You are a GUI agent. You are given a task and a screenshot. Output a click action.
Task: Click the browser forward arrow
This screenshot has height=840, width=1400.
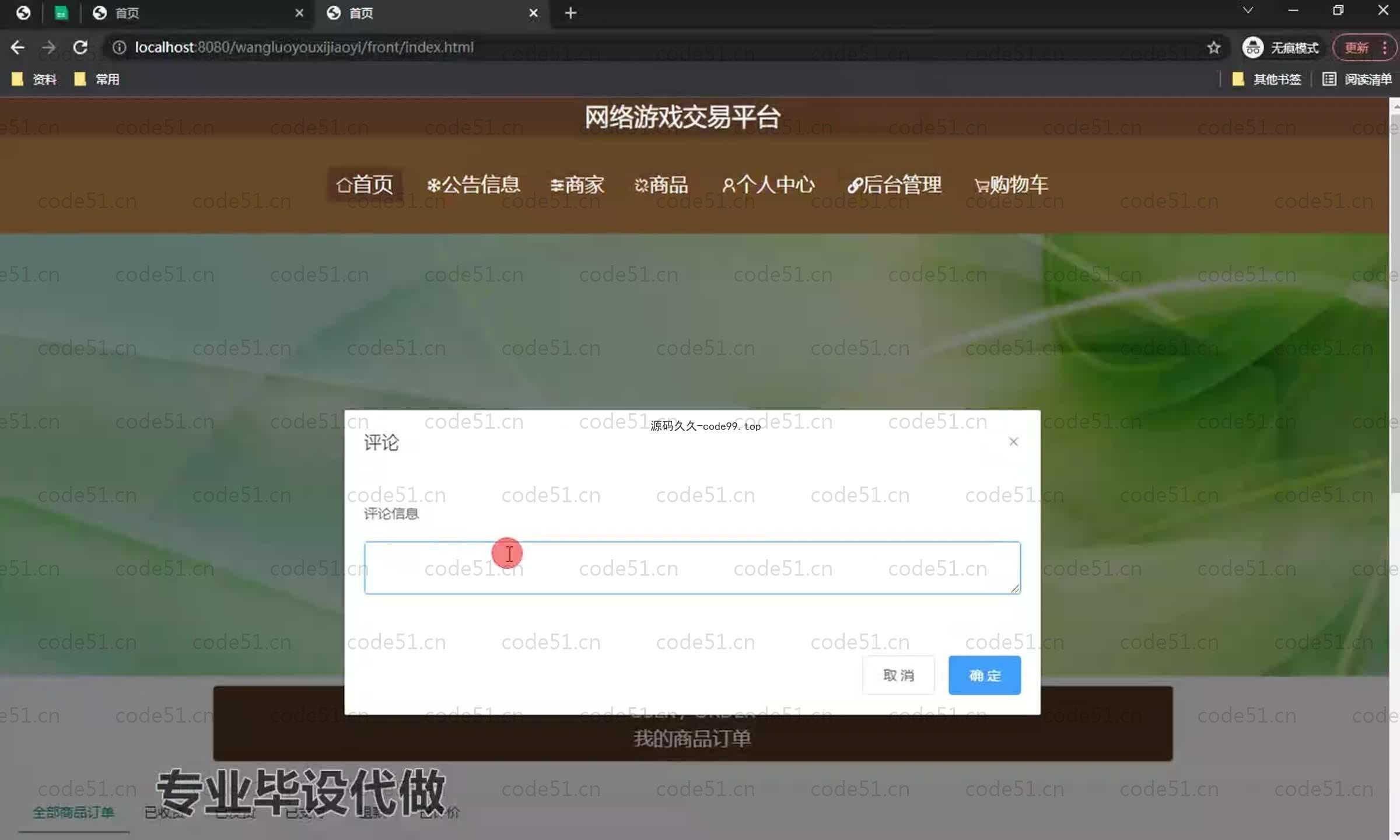point(49,47)
